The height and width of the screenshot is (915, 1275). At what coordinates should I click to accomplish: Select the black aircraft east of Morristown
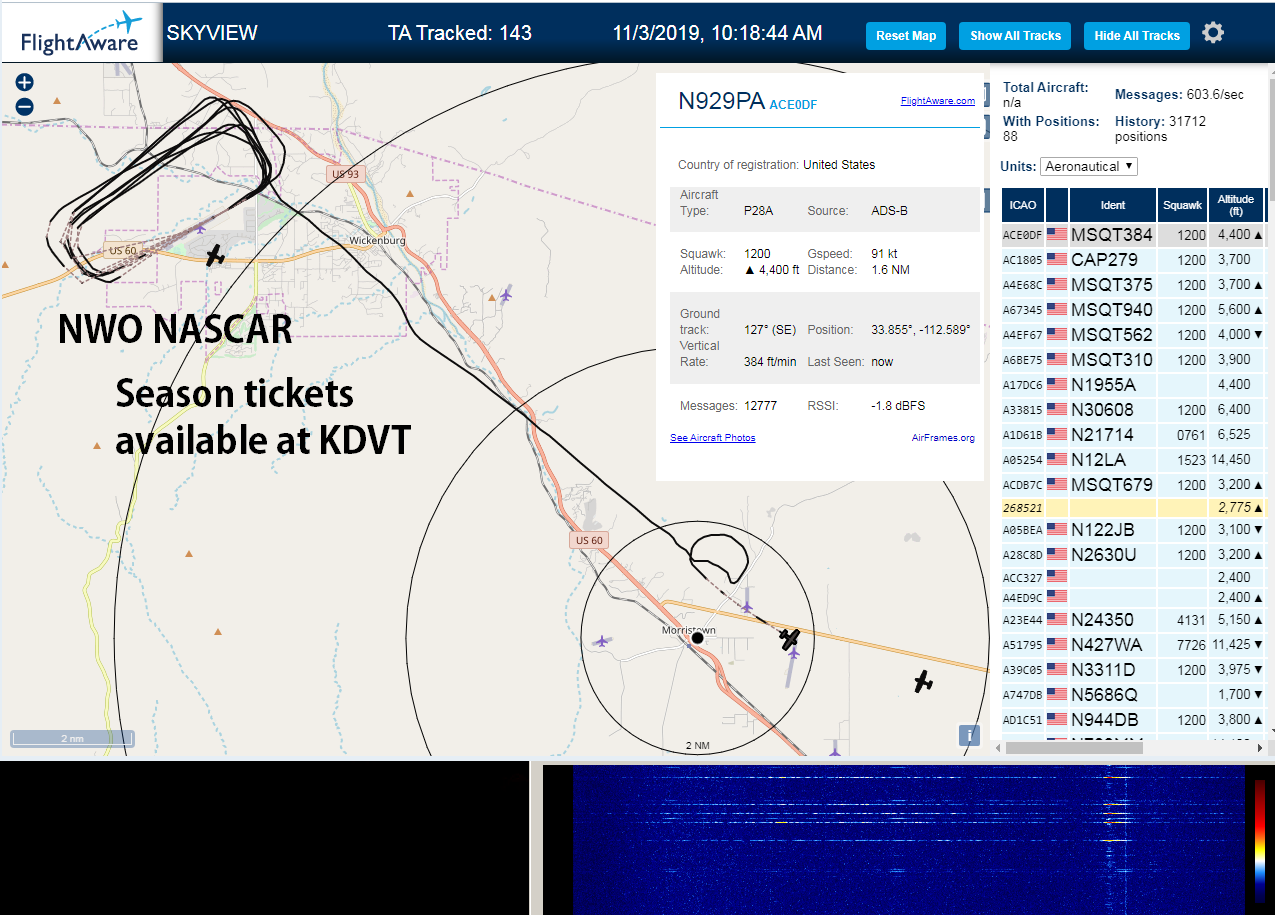923,682
